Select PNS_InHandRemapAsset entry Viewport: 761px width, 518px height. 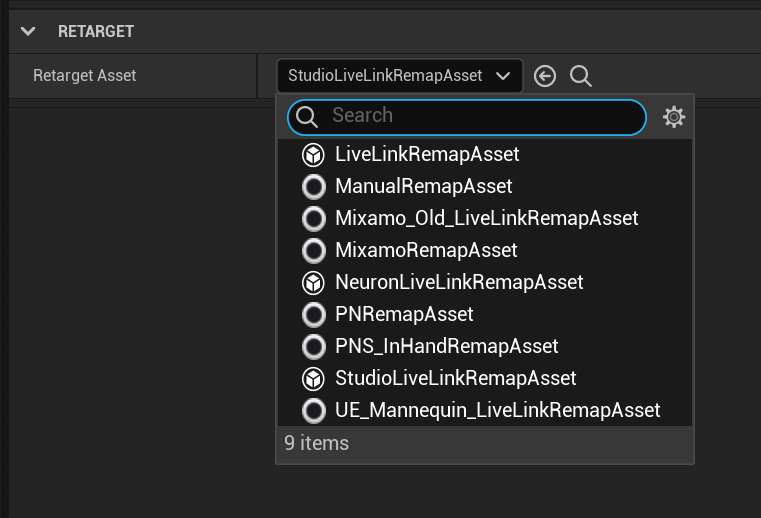click(485, 347)
